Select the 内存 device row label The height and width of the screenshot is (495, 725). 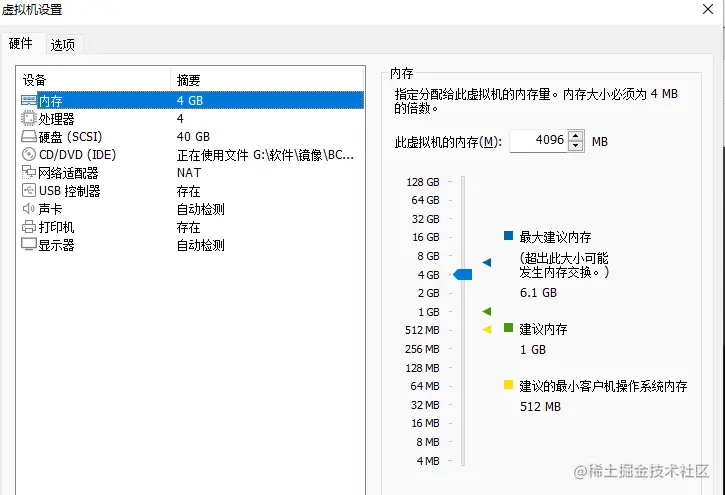click(50, 101)
